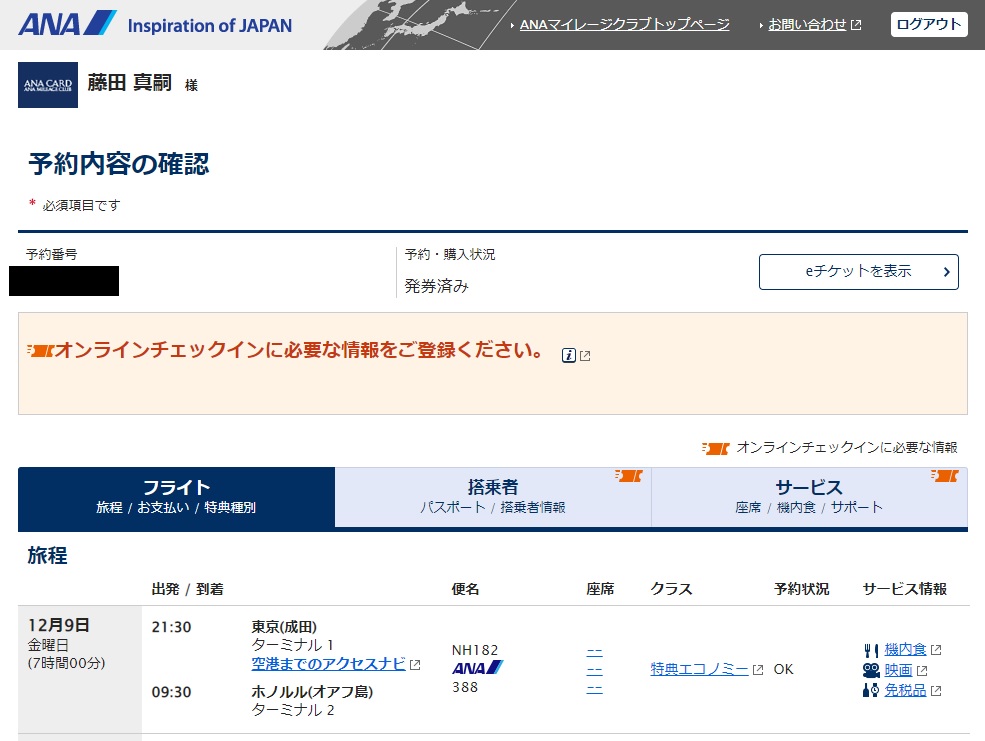Open 空港までのアクセスナビ link

coord(328,664)
